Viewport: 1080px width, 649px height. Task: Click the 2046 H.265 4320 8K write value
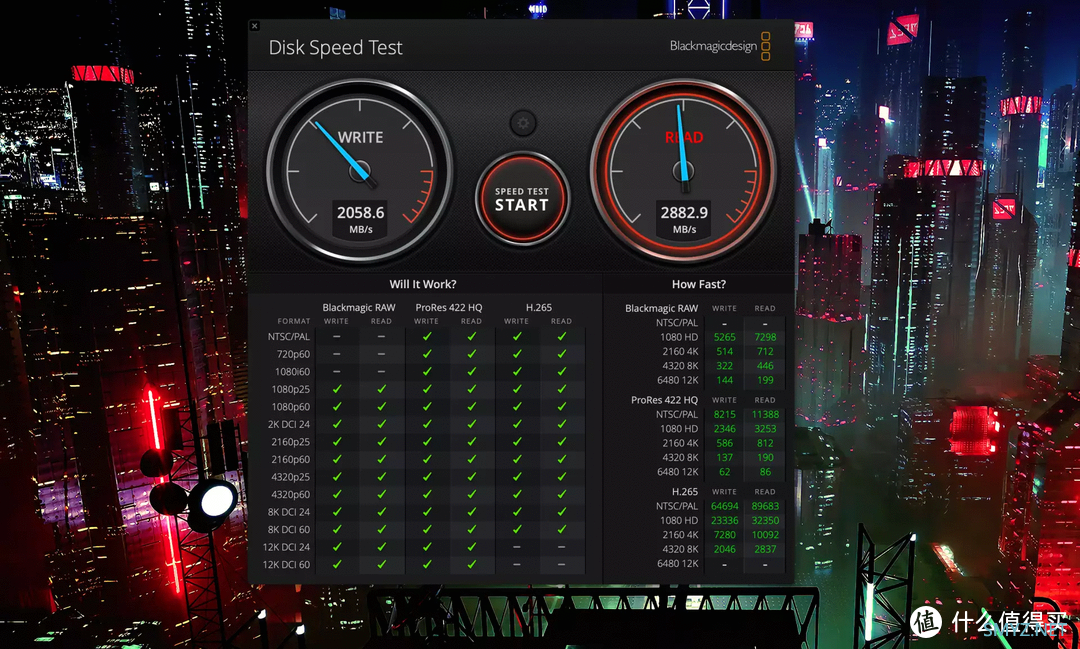pos(725,549)
